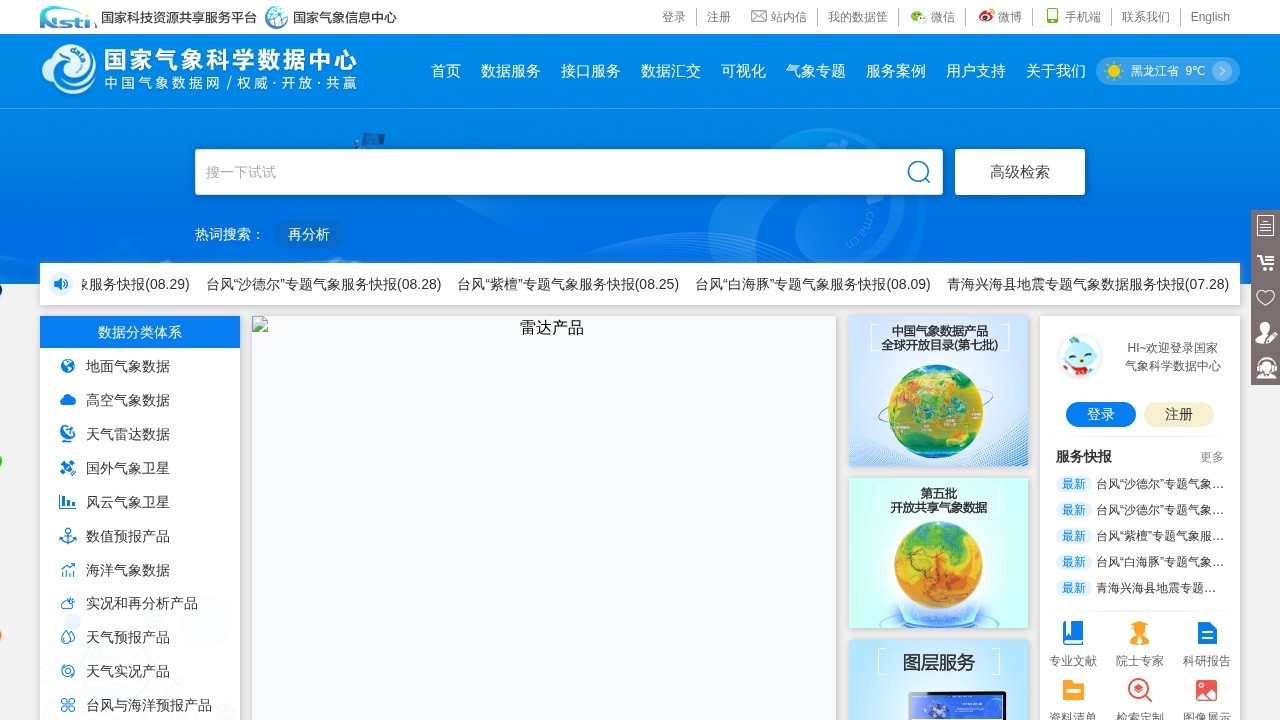Open the Weibo 微博 link
The height and width of the screenshot is (720, 1280).
click(x=1000, y=17)
